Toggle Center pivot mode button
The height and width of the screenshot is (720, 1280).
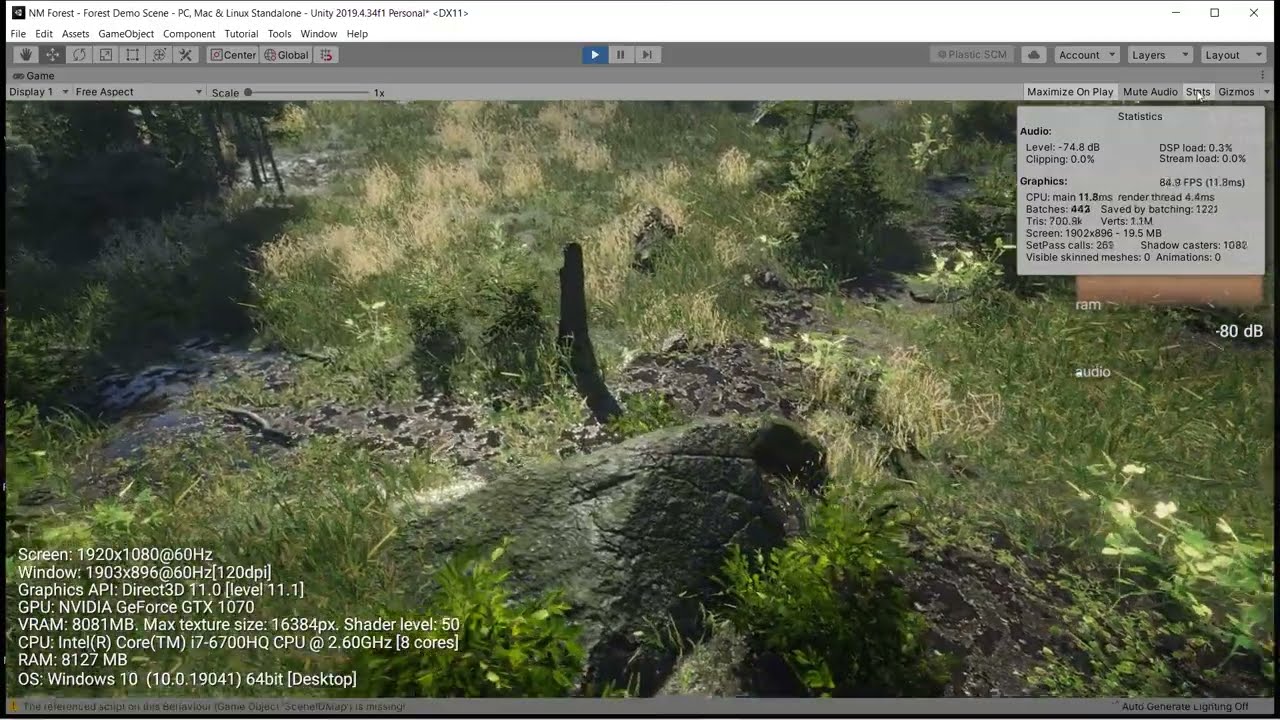tap(233, 55)
